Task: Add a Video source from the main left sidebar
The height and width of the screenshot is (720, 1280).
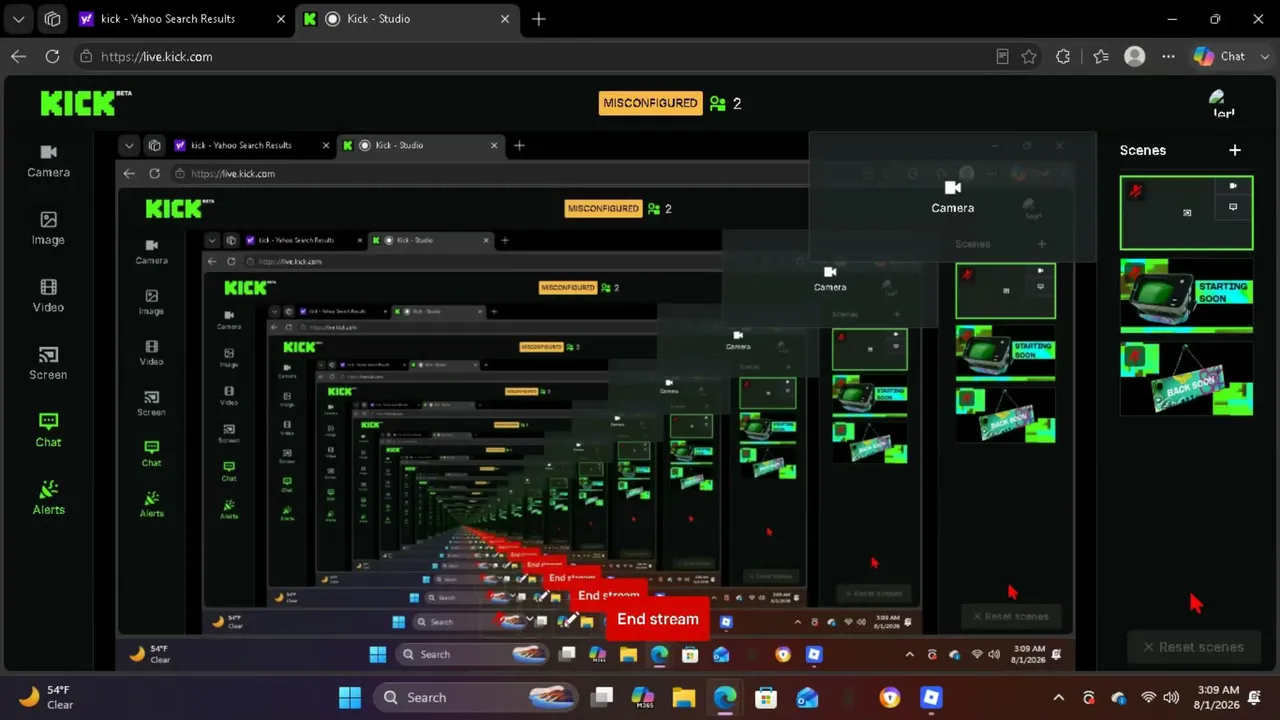Action: (x=48, y=296)
